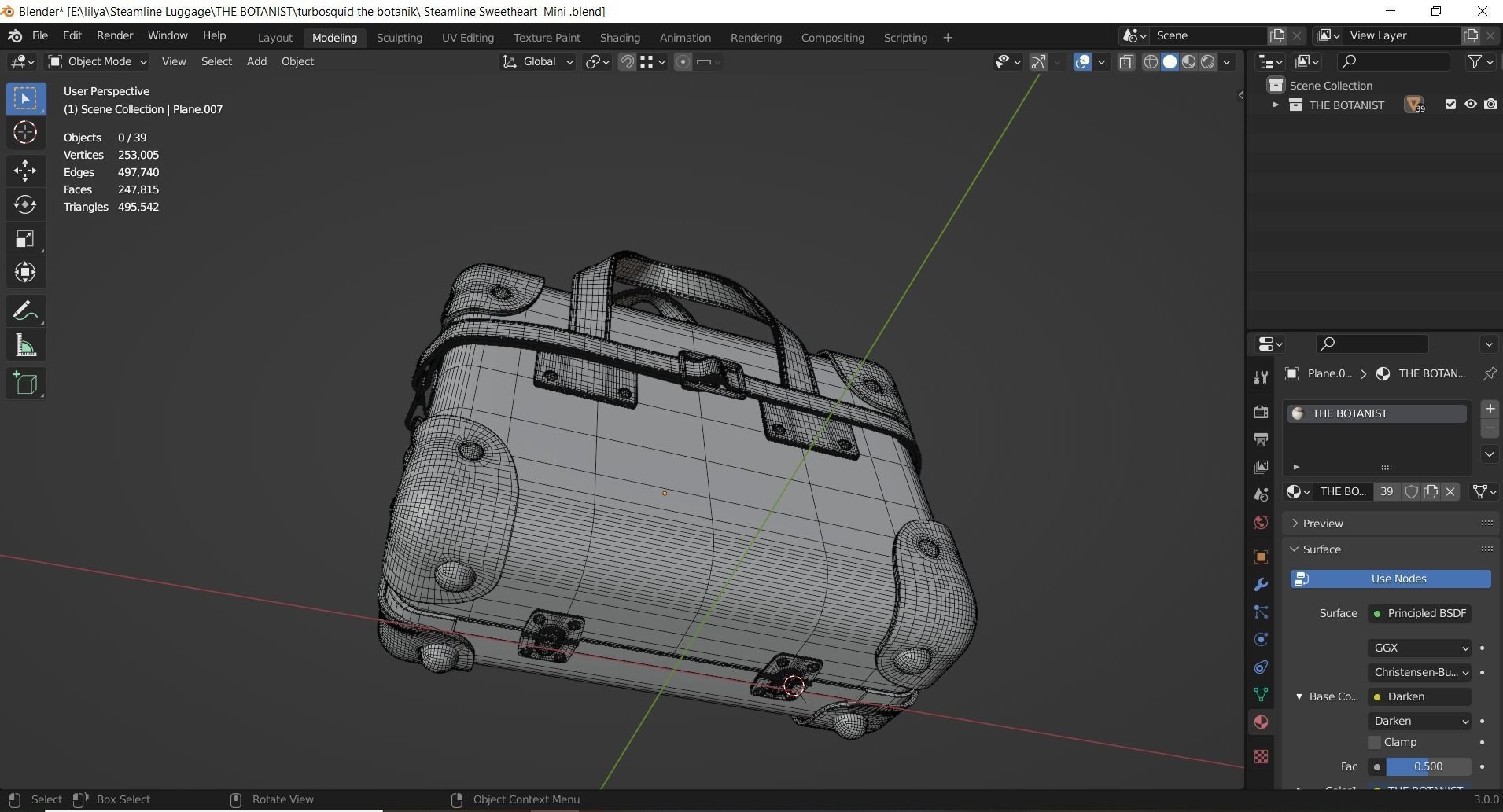Open the Render menu

pos(115,35)
